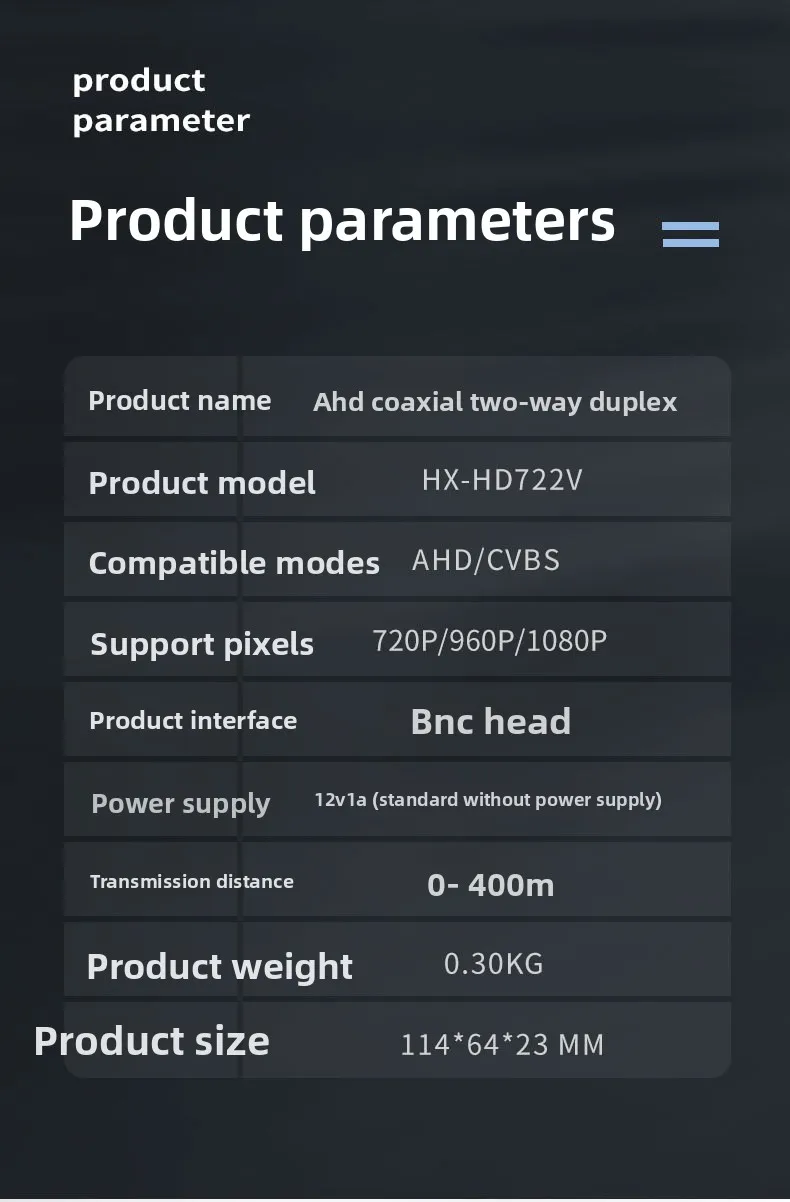Image resolution: width=790 pixels, height=1202 pixels.
Task: Select the 'Power supply' label
Action: click(x=181, y=804)
